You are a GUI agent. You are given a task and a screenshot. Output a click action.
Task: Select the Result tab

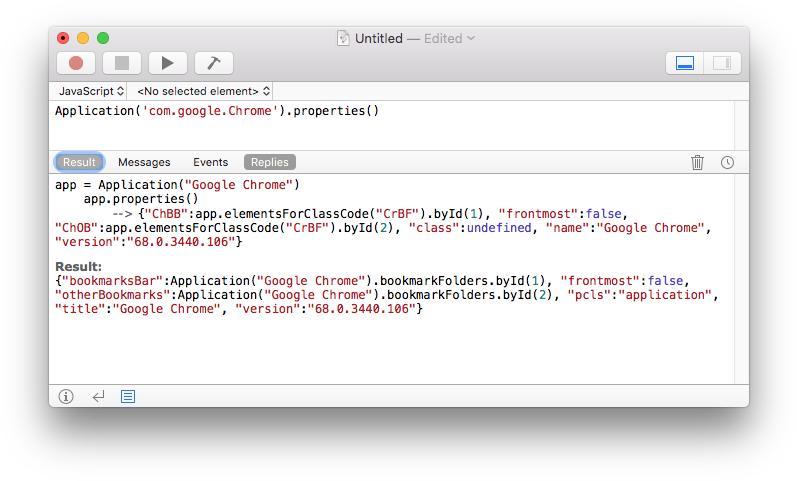click(79, 162)
